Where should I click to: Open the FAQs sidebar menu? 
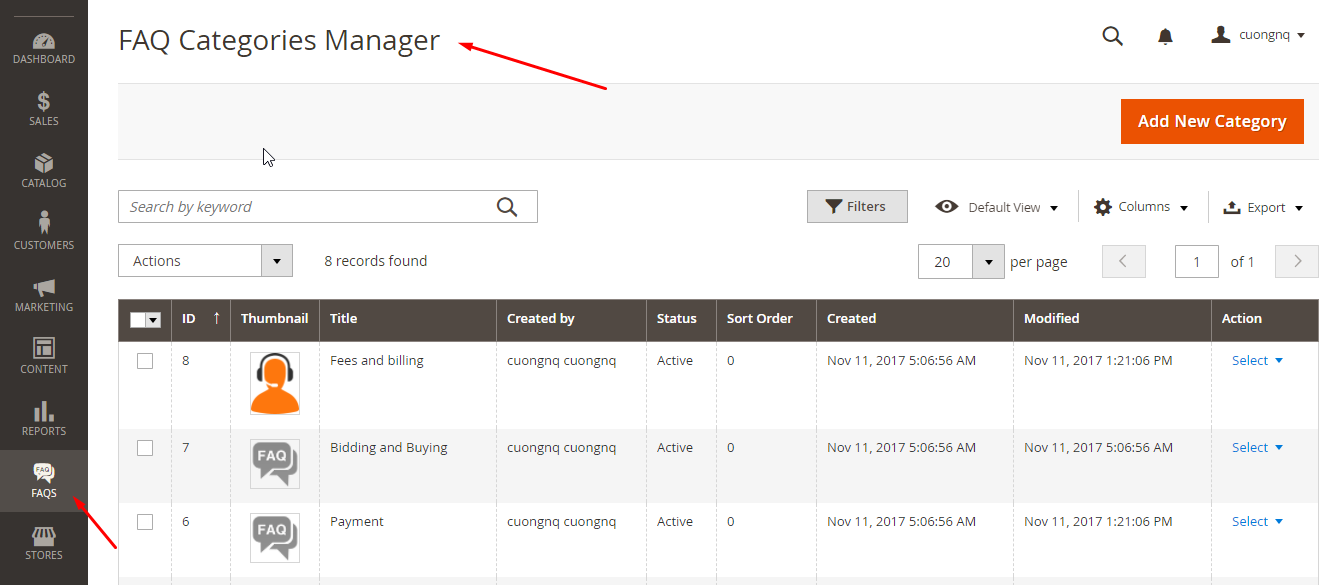click(x=43, y=481)
